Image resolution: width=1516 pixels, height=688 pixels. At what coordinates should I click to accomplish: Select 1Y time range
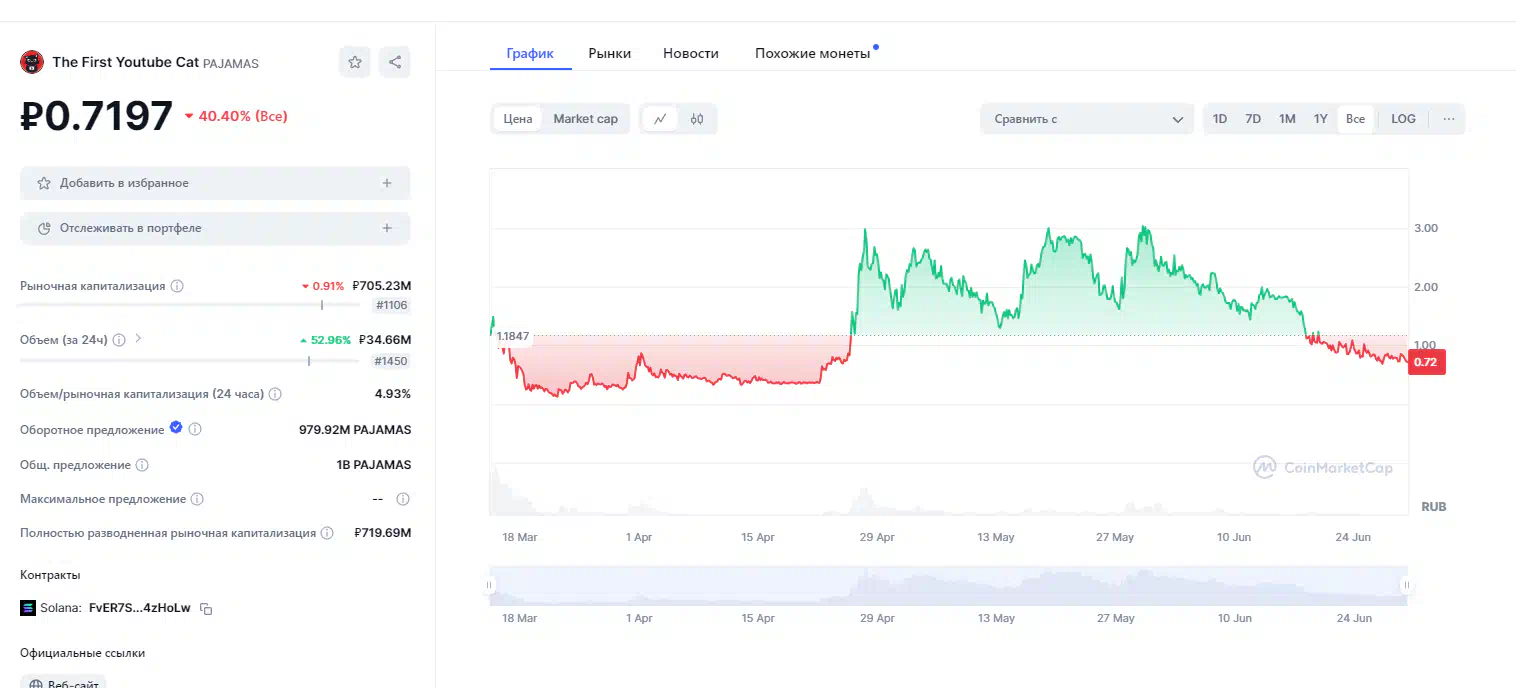(x=1320, y=119)
